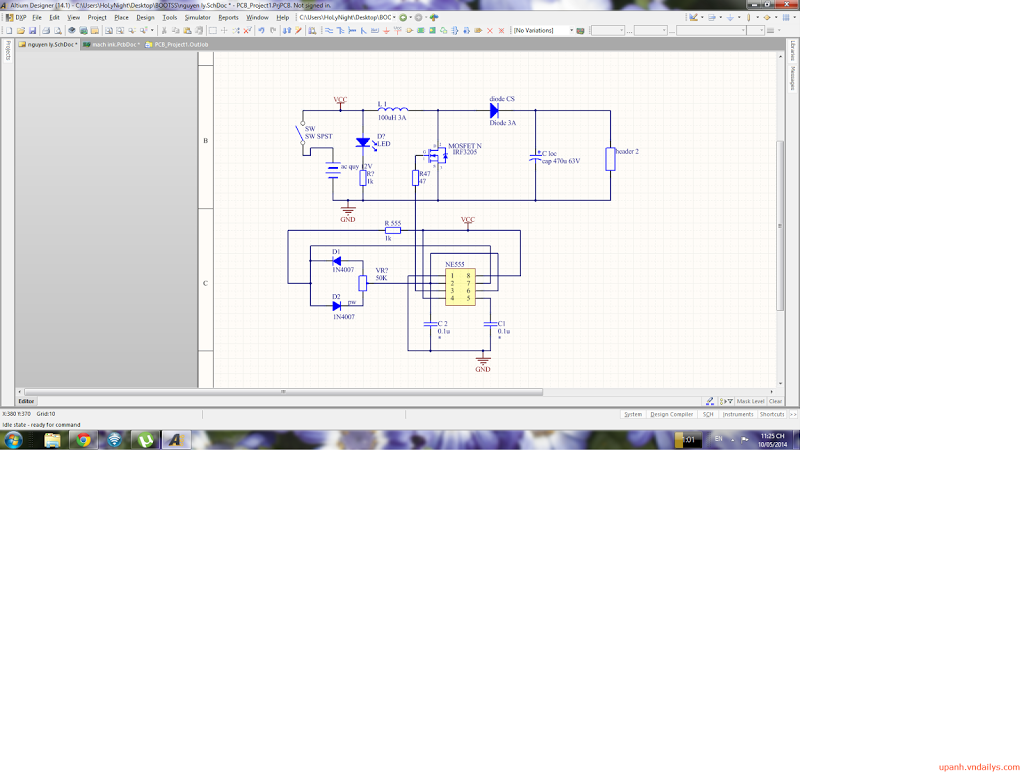This screenshot has height=776, width=1024.
Task: Open uTorrent from the taskbar
Action: pos(146,440)
